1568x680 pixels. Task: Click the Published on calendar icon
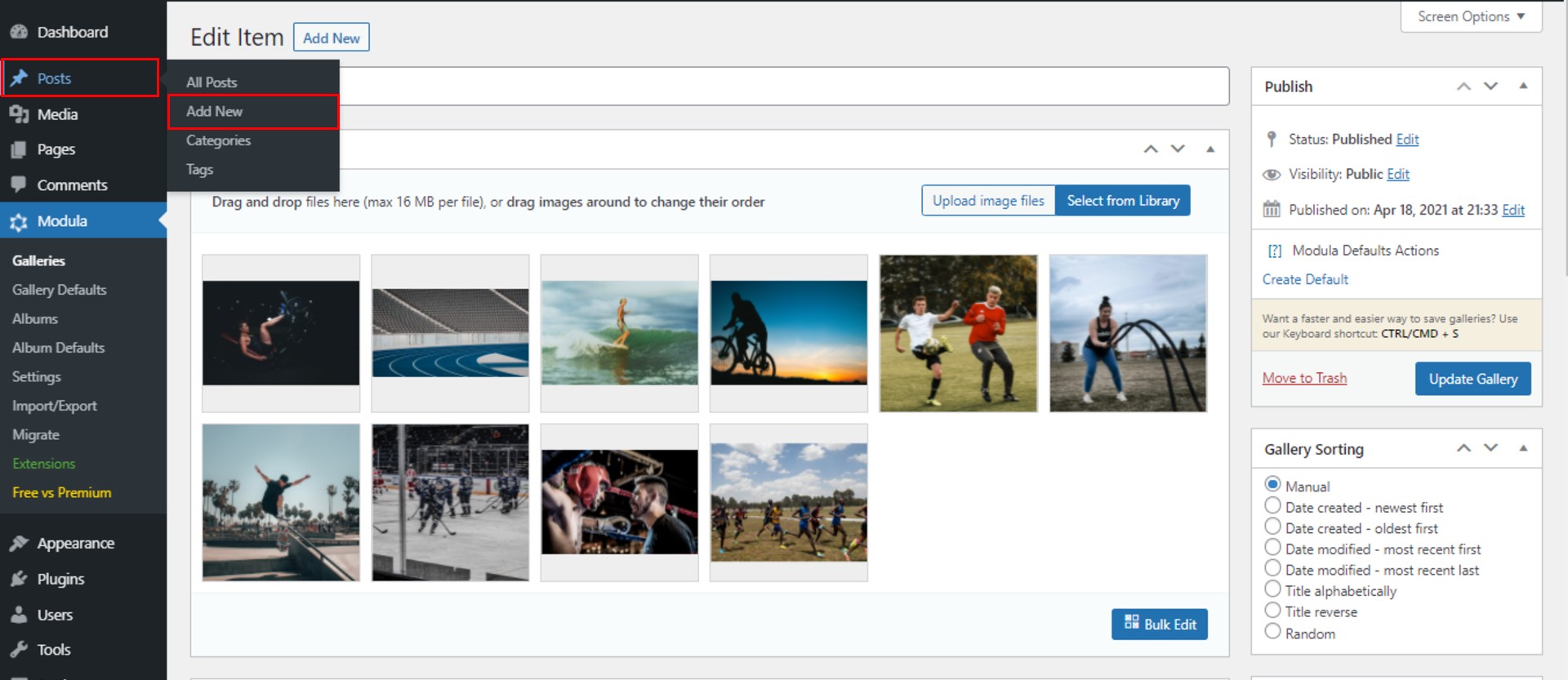pyautogui.click(x=1272, y=210)
